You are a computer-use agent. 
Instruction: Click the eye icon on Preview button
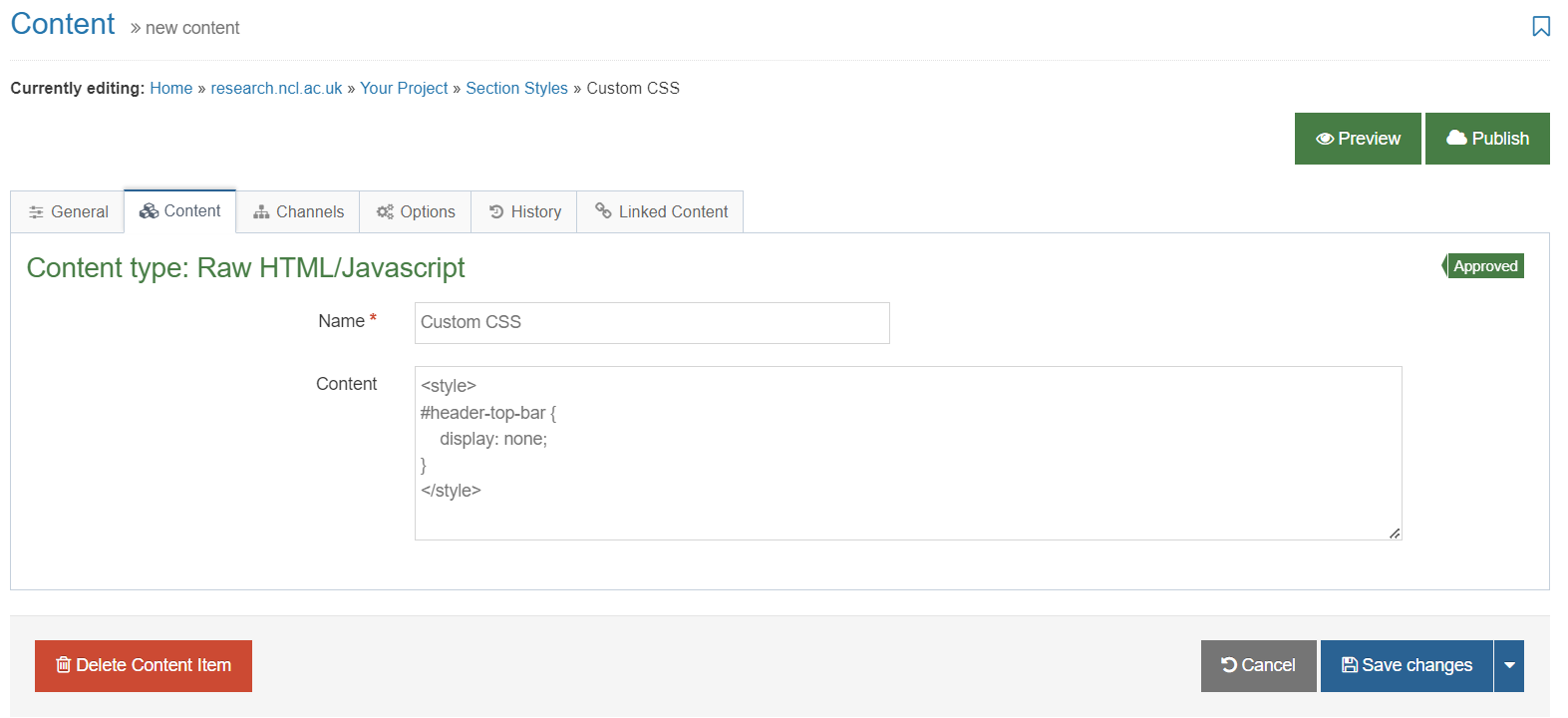click(x=1324, y=139)
